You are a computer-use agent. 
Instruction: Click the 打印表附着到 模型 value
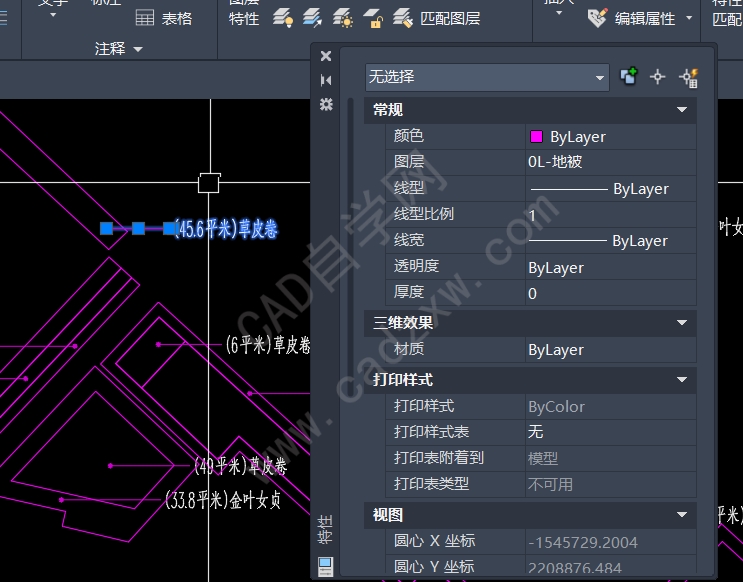610,458
